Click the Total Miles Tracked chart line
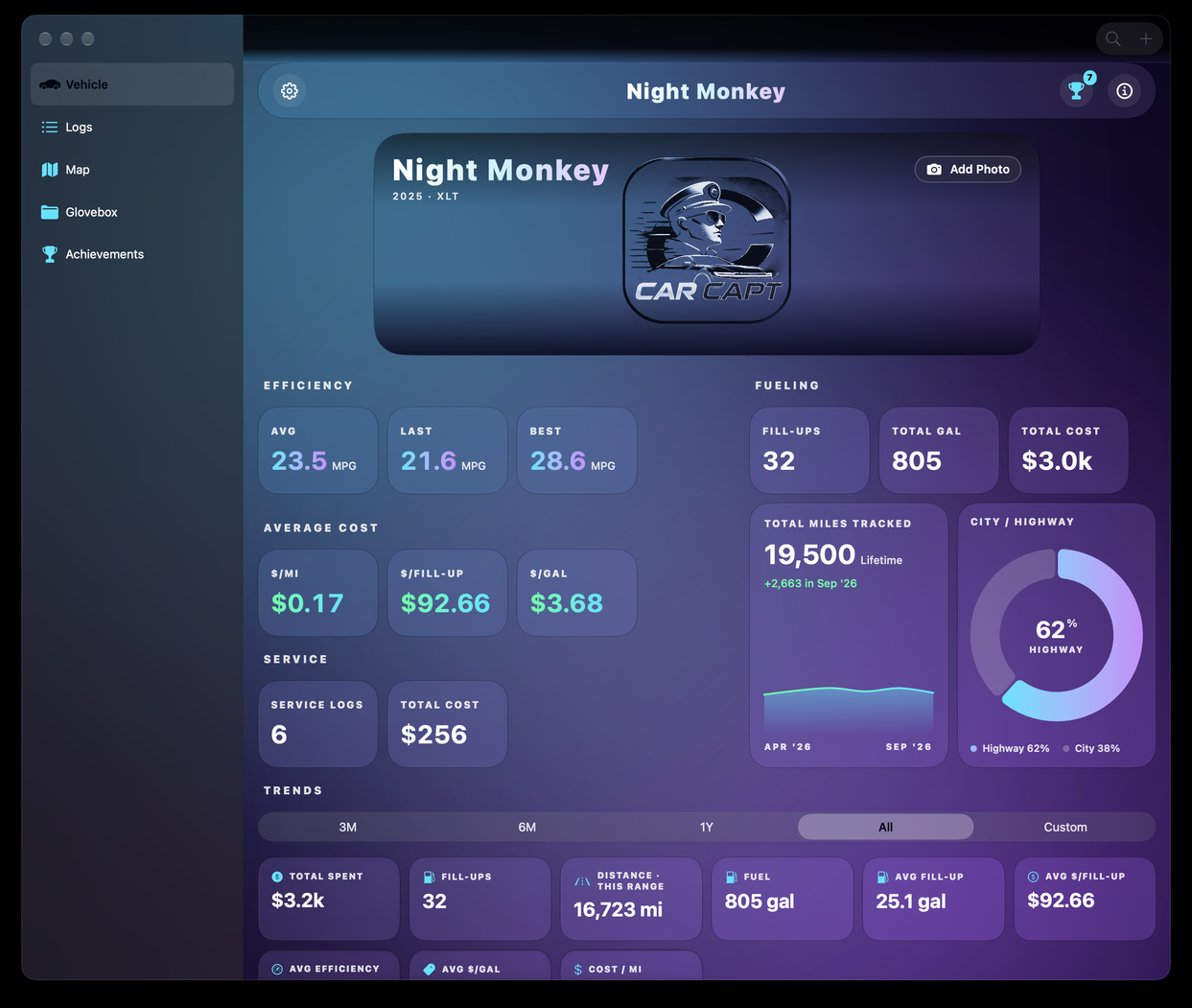This screenshot has width=1192, height=1008. [x=849, y=691]
